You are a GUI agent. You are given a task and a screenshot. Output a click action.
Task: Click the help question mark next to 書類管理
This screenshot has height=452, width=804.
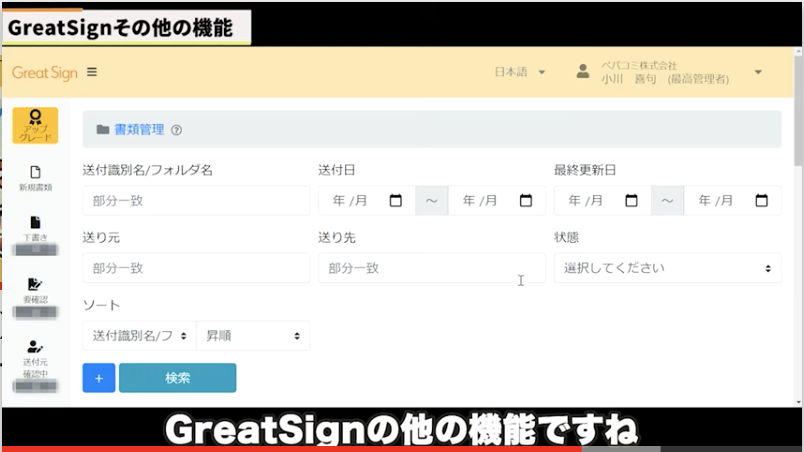[x=177, y=130]
